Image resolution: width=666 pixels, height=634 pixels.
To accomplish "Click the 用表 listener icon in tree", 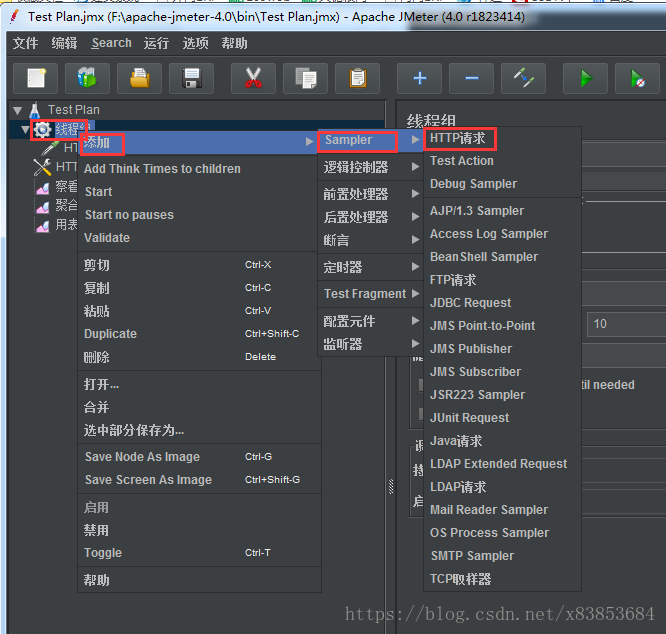I will point(42,225).
